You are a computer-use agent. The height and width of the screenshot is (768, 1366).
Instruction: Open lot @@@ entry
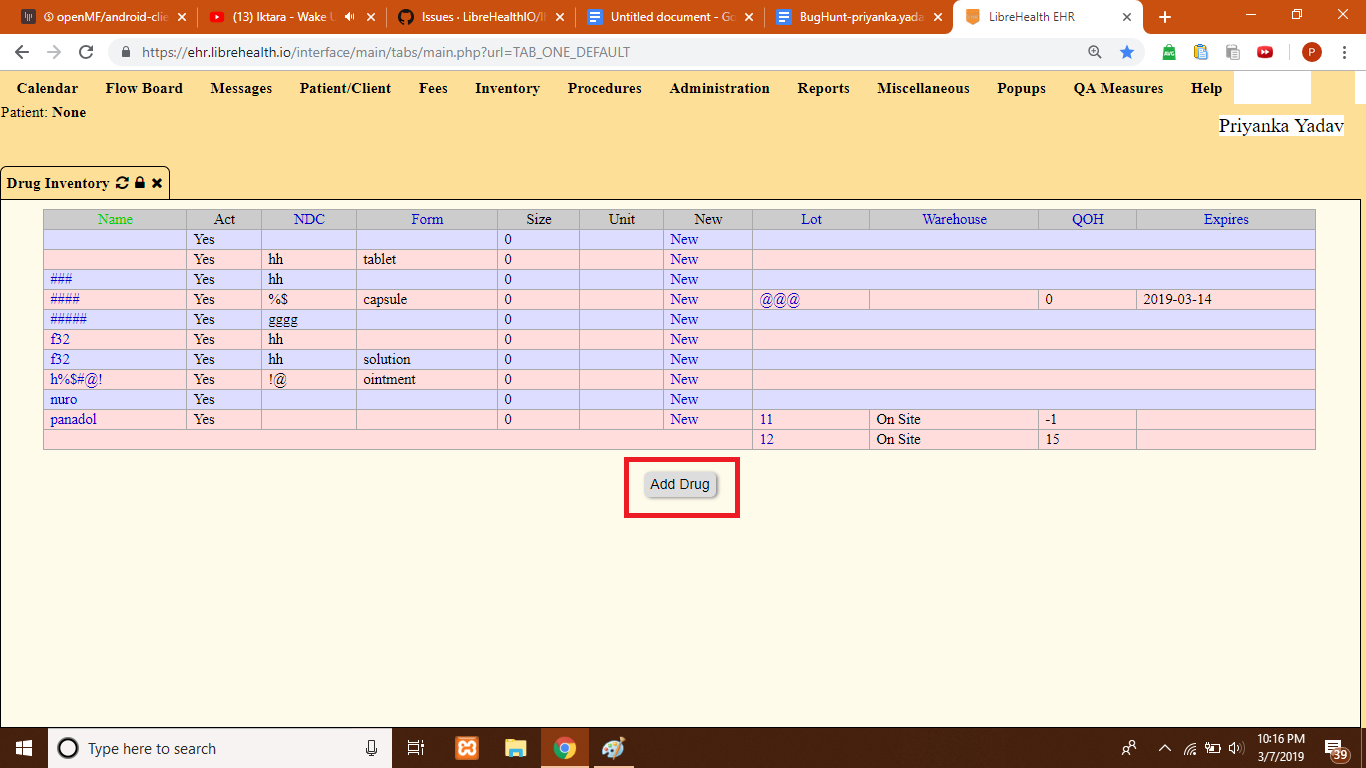tap(780, 299)
